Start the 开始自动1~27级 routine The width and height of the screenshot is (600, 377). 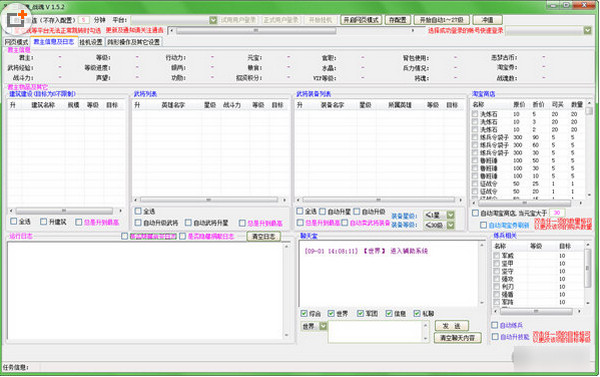coord(442,20)
